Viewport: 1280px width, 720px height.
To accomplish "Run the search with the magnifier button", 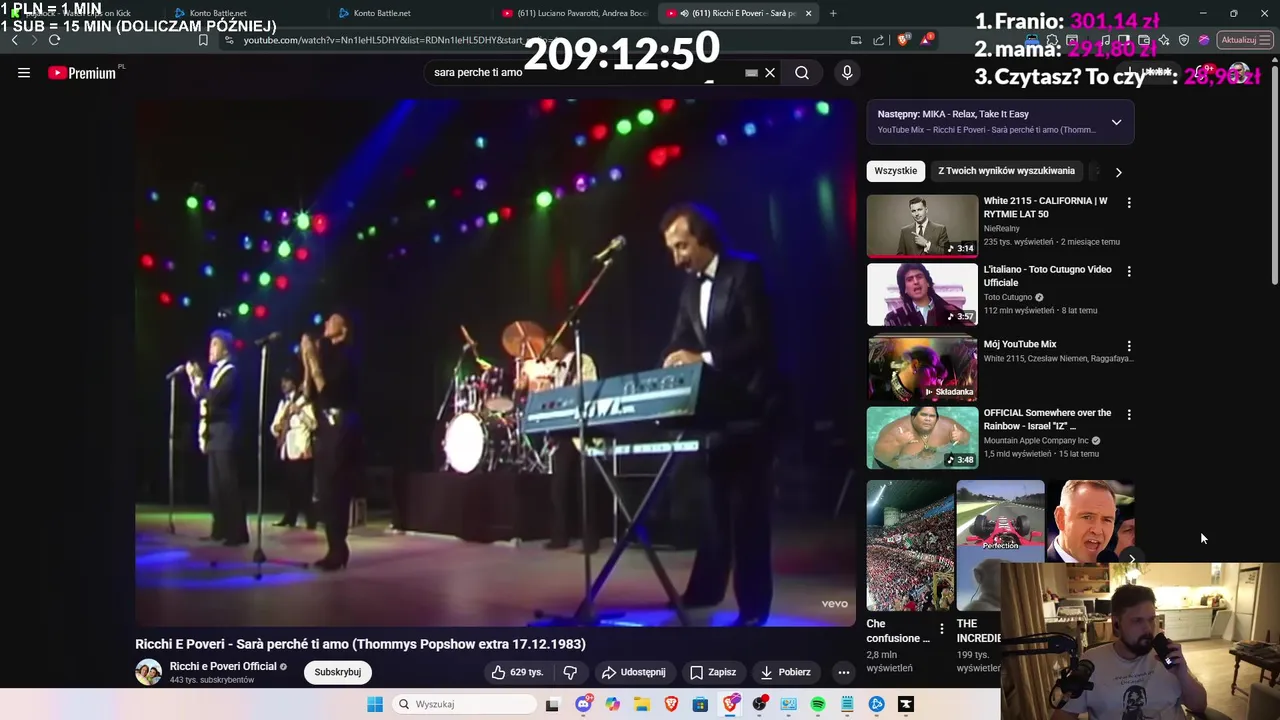I will tap(802, 72).
